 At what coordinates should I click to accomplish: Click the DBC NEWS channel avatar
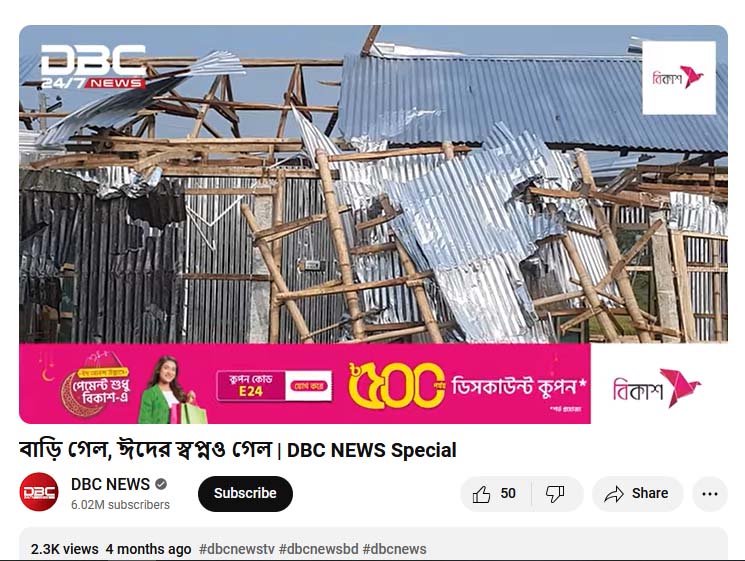[39, 492]
